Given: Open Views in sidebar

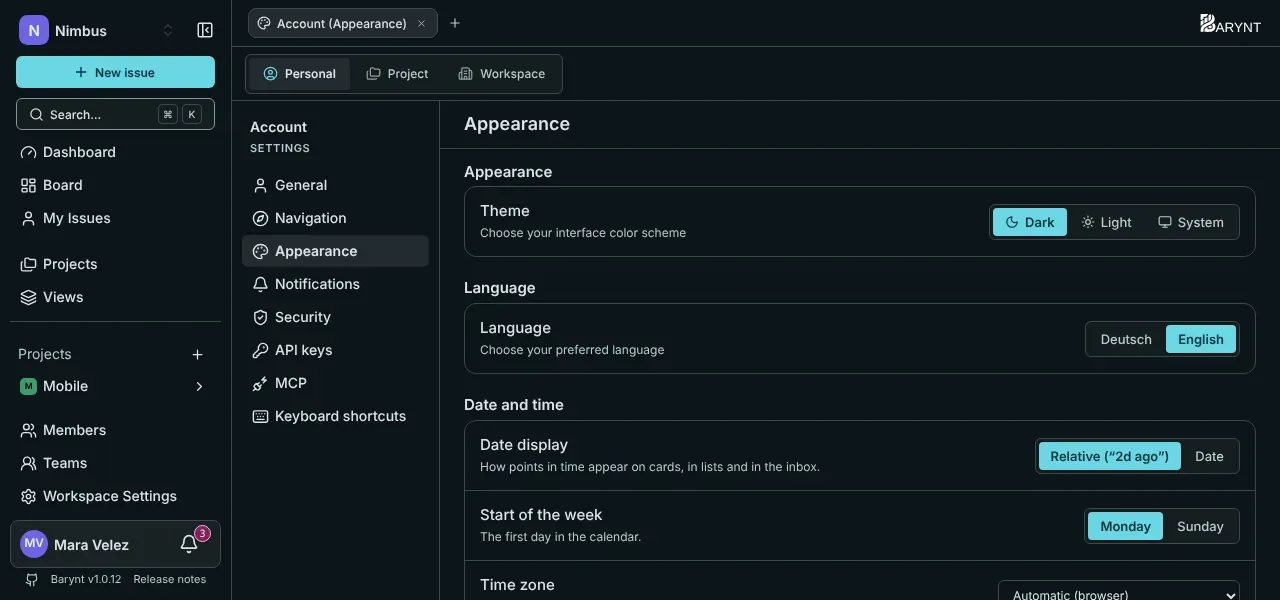Looking at the screenshot, I should point(115,297).
